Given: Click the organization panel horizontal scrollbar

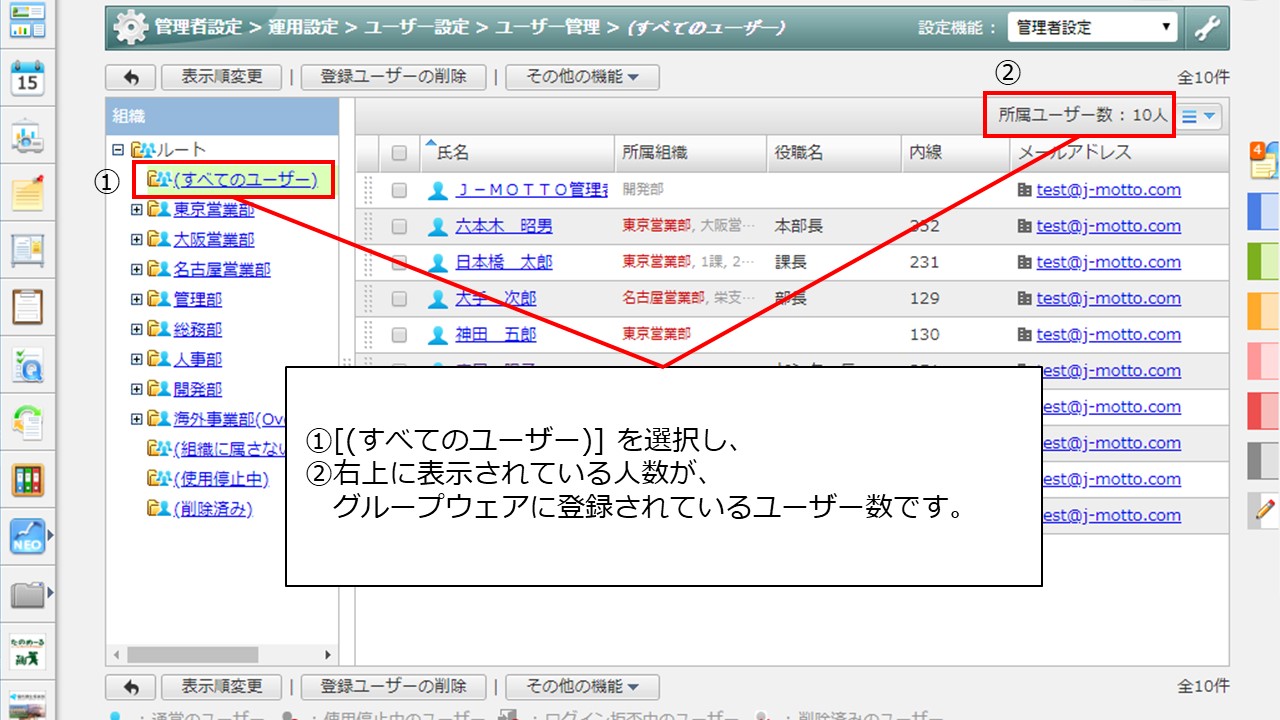Looking at the screenshot, I should point(192,654).
